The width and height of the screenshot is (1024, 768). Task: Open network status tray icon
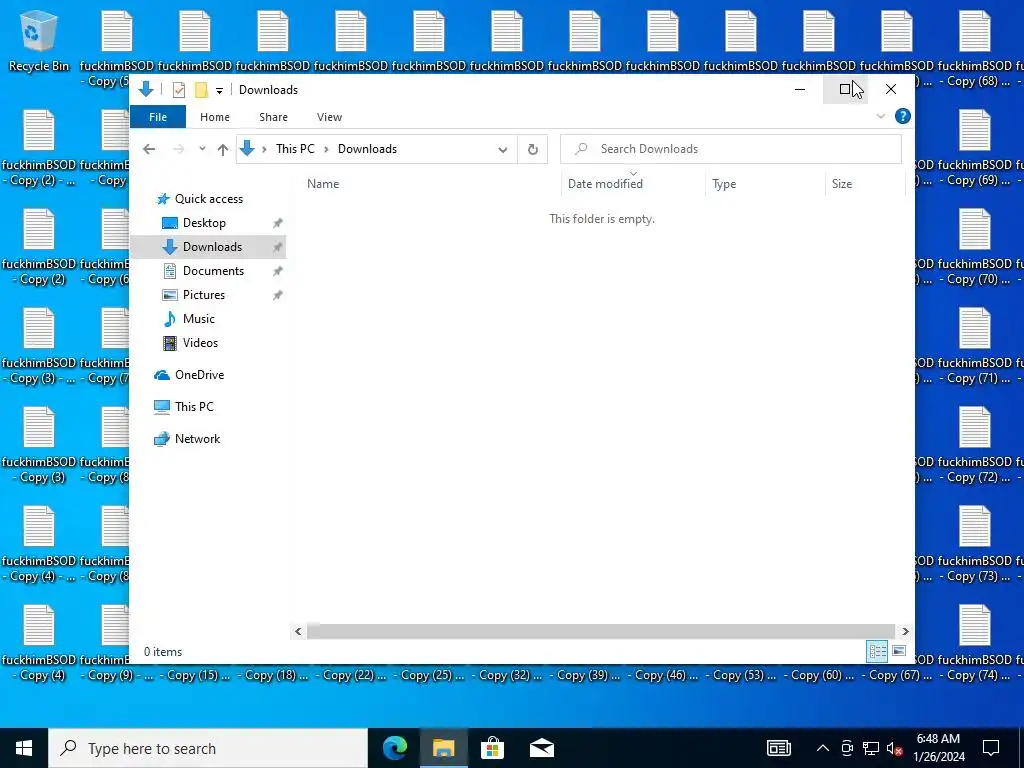pos(871,748)
